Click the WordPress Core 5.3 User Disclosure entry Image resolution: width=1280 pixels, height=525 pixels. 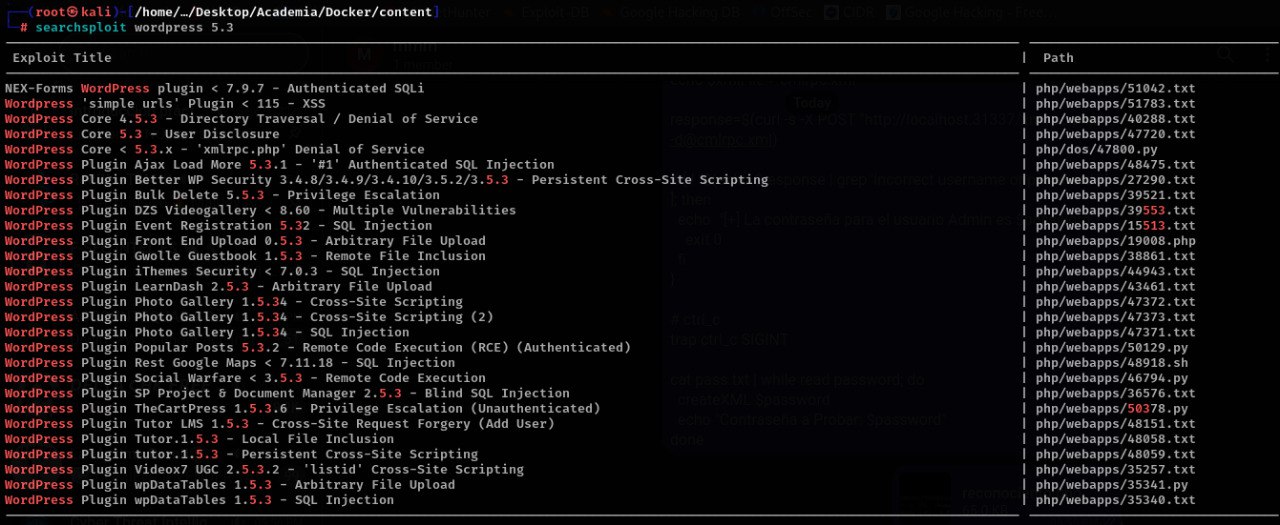[x=142, y=134]
